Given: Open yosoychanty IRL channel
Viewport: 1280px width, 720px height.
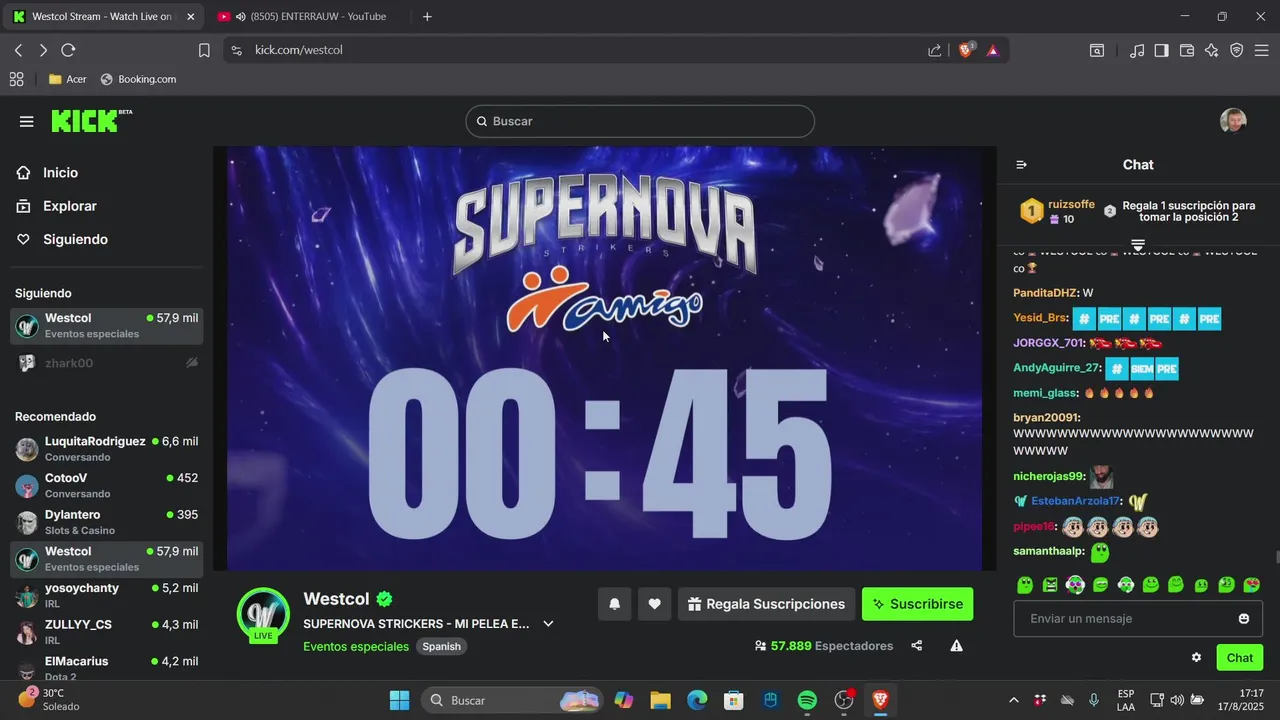Looking at the screenshot, I should [x=106, y=595].
